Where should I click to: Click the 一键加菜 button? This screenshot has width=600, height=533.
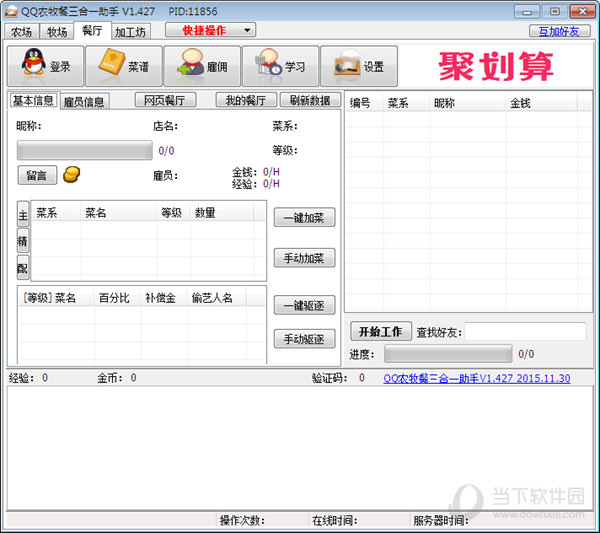(x=304, y=218)
